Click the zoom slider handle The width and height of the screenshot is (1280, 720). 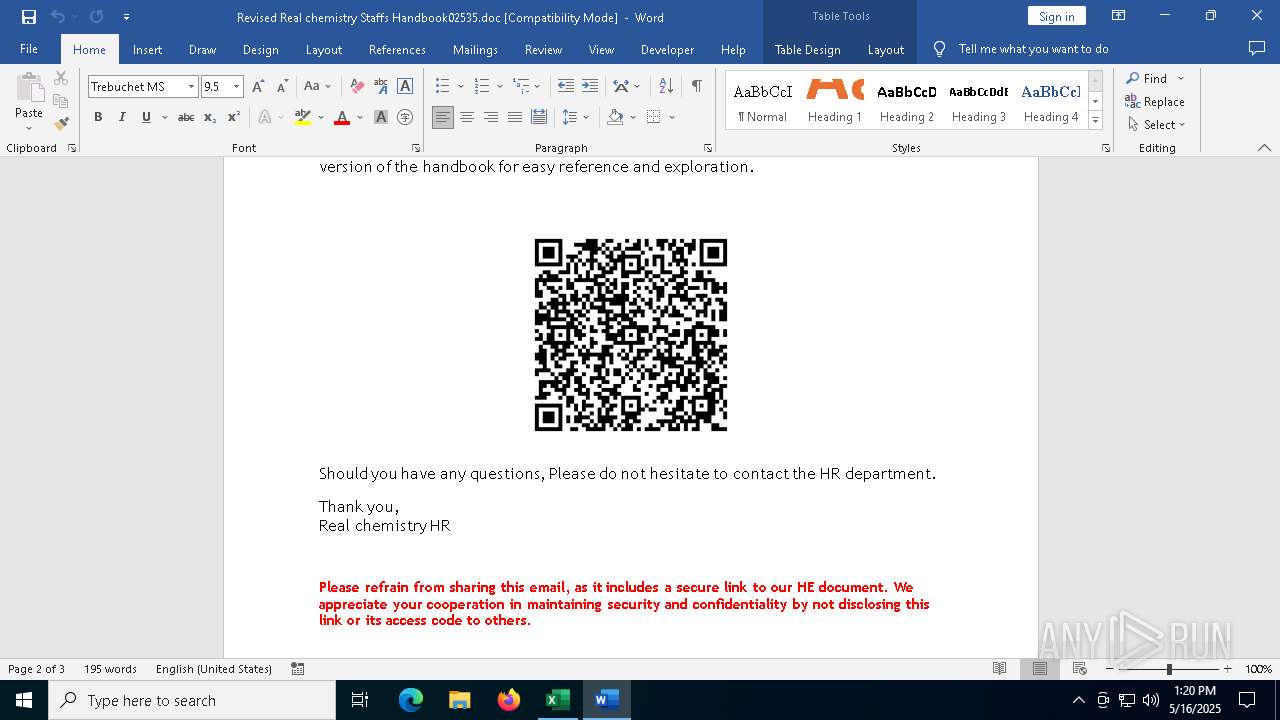(x=1169, y=669)
